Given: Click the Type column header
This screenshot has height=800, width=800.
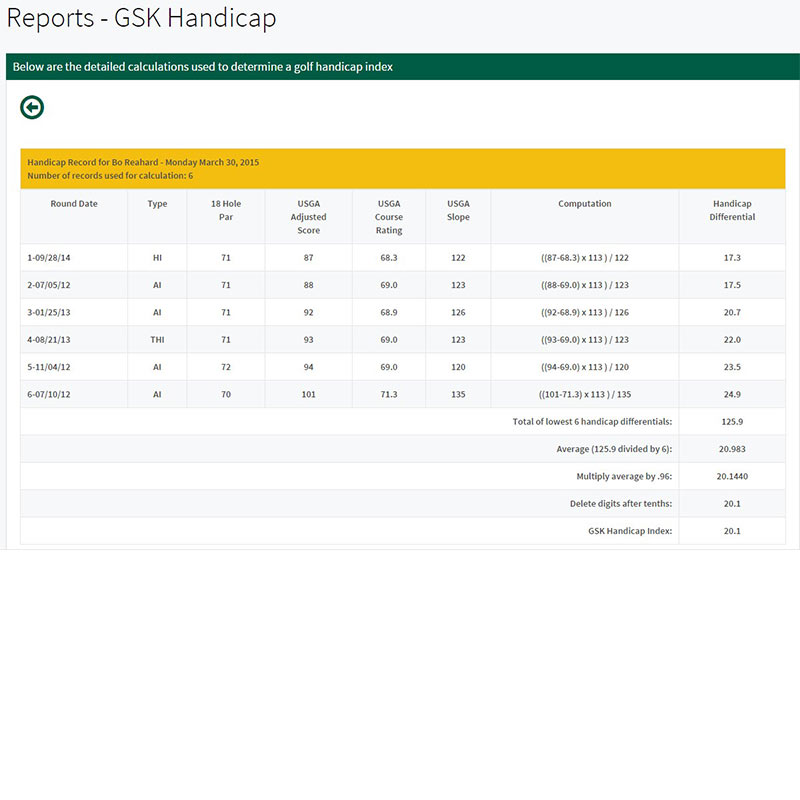Looking at the screenshot, I should [157, 204].
